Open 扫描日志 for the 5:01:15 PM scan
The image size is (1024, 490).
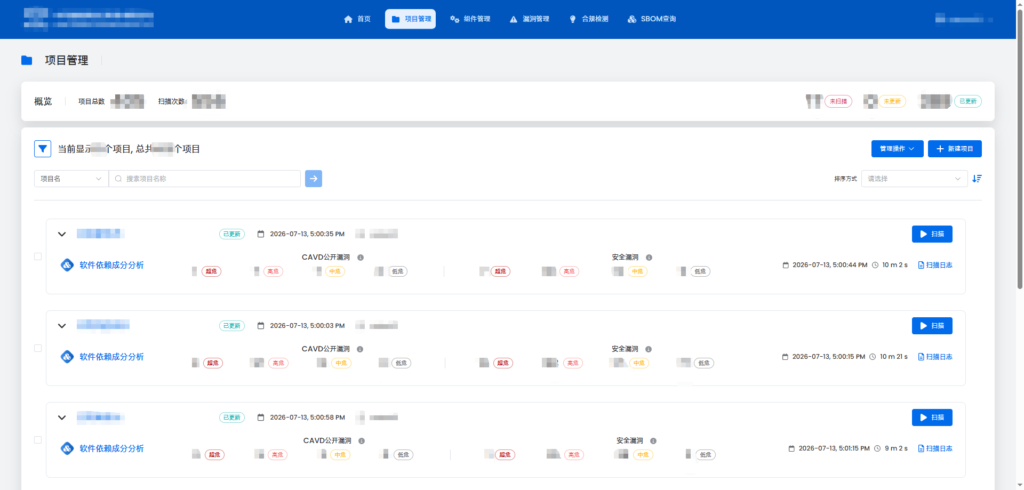(x=935, y=448)
